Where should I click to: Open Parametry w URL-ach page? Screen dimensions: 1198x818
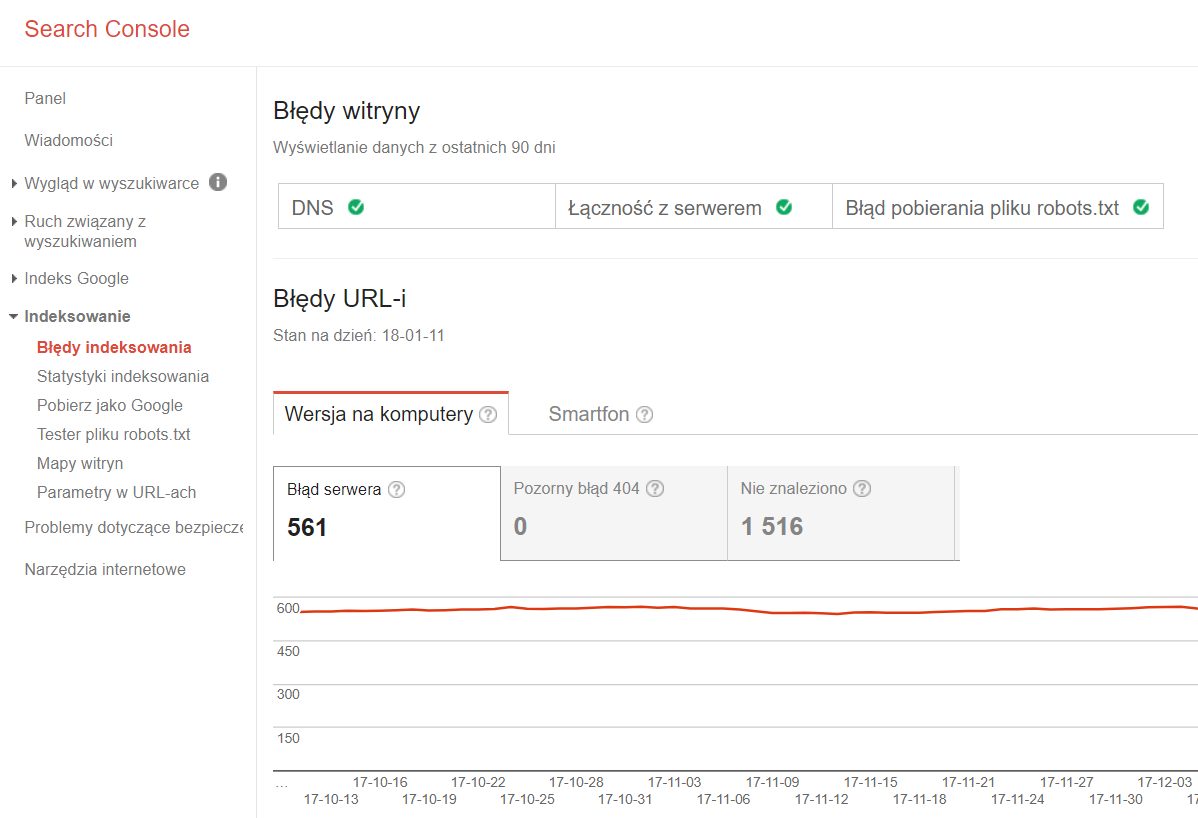tap(117, 493)
